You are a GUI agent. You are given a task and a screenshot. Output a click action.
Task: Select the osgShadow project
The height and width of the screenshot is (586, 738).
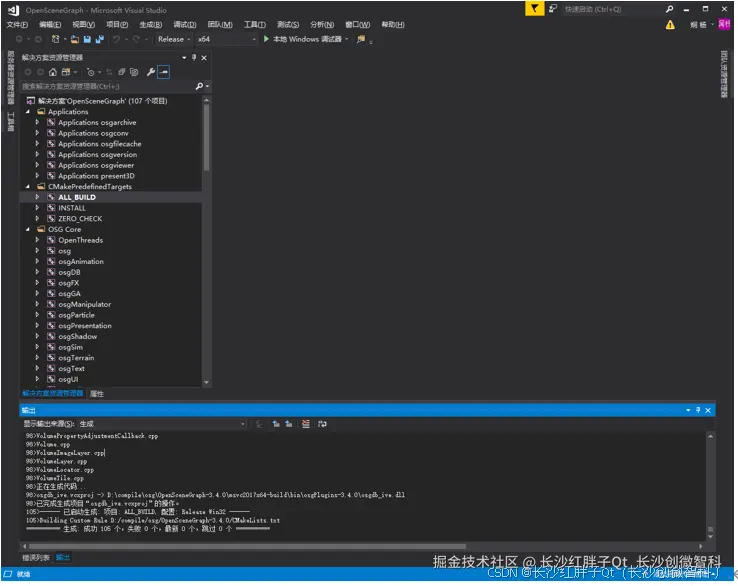pyautogui.click(x=78, y=337)
